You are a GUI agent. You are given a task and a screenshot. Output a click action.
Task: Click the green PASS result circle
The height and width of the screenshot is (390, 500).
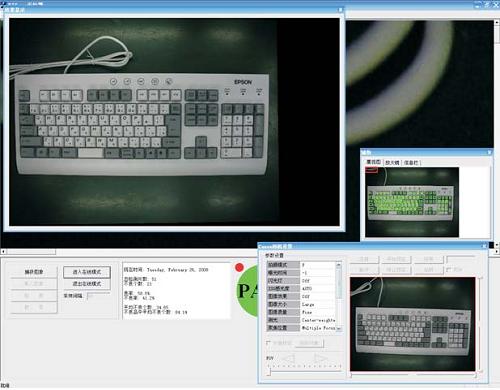tap(247, 291)
